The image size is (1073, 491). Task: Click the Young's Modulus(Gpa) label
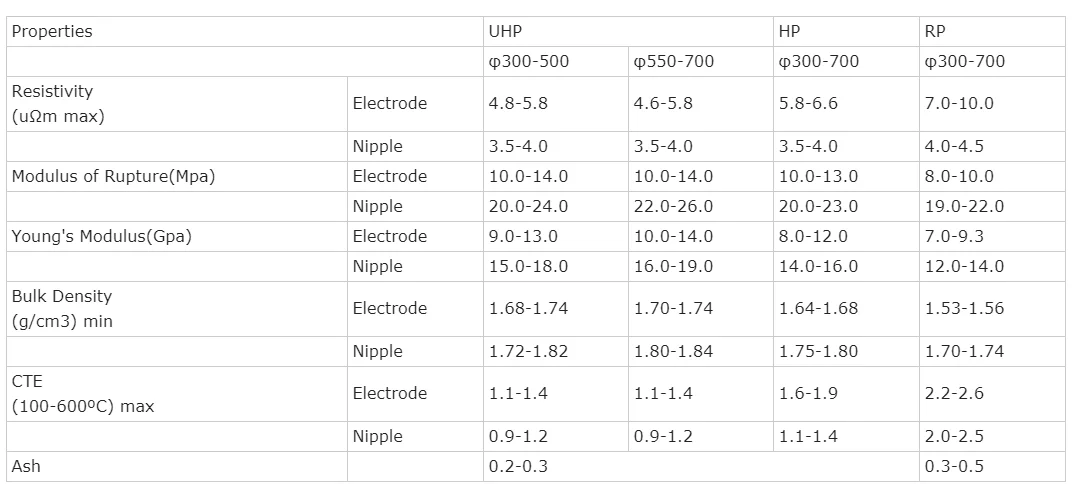[102, 236]
